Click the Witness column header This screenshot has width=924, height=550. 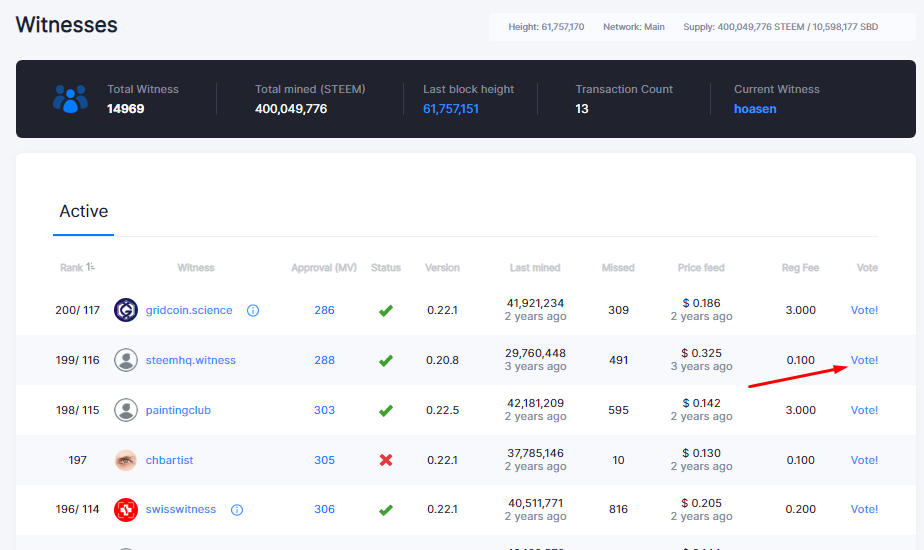tap(196, 268)
